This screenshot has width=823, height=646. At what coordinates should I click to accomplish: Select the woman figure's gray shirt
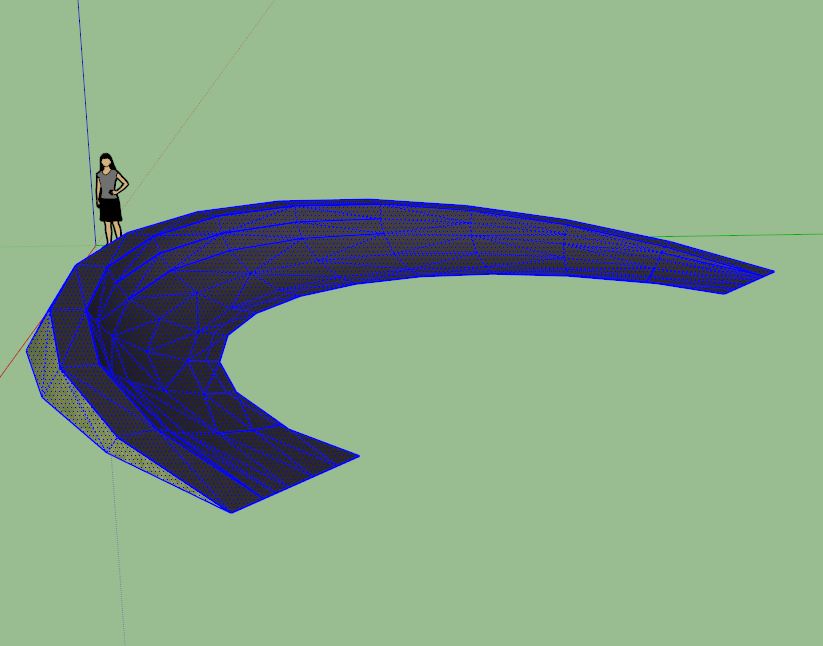[x=108, y=185]
